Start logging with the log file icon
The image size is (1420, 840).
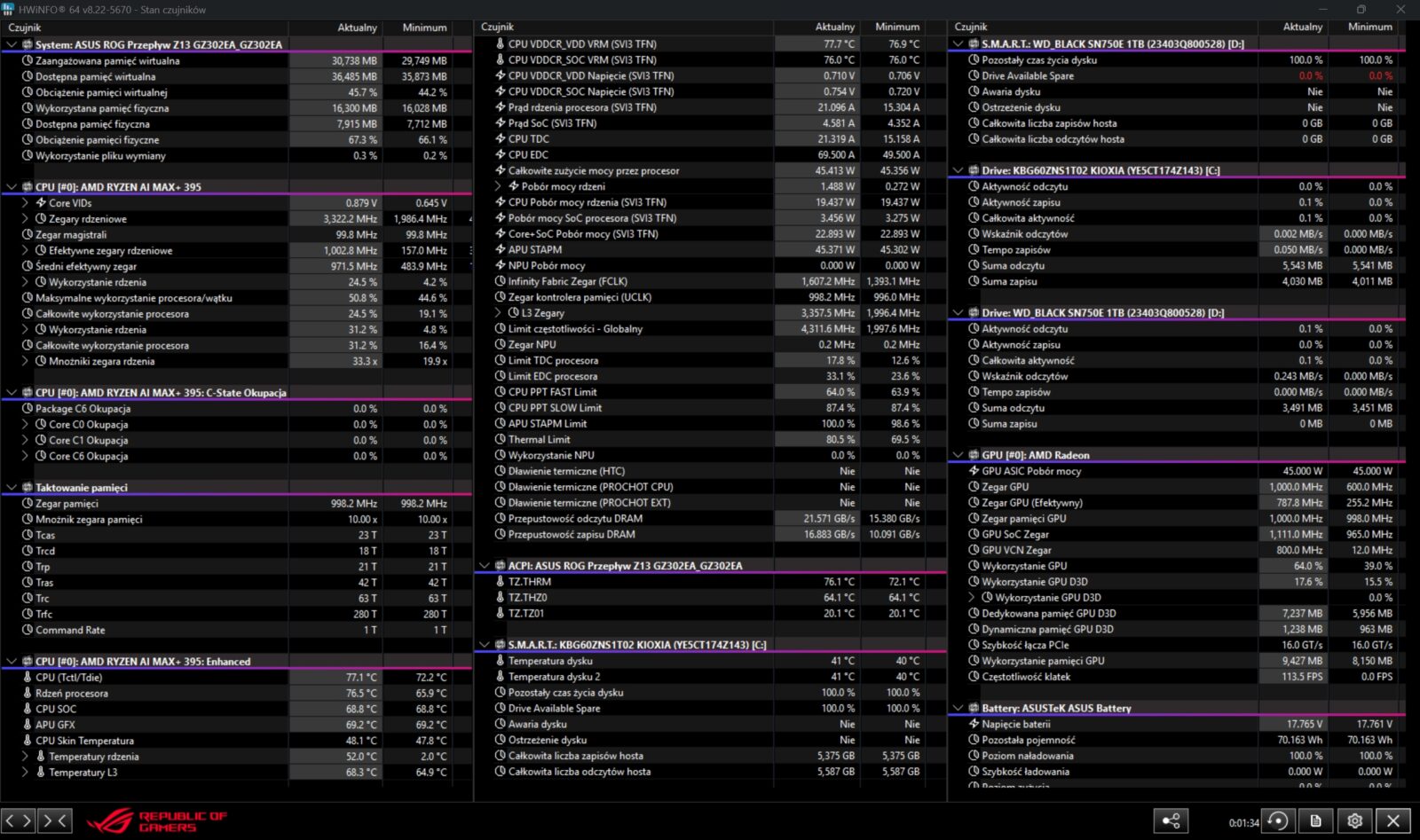click(1316, 821)
